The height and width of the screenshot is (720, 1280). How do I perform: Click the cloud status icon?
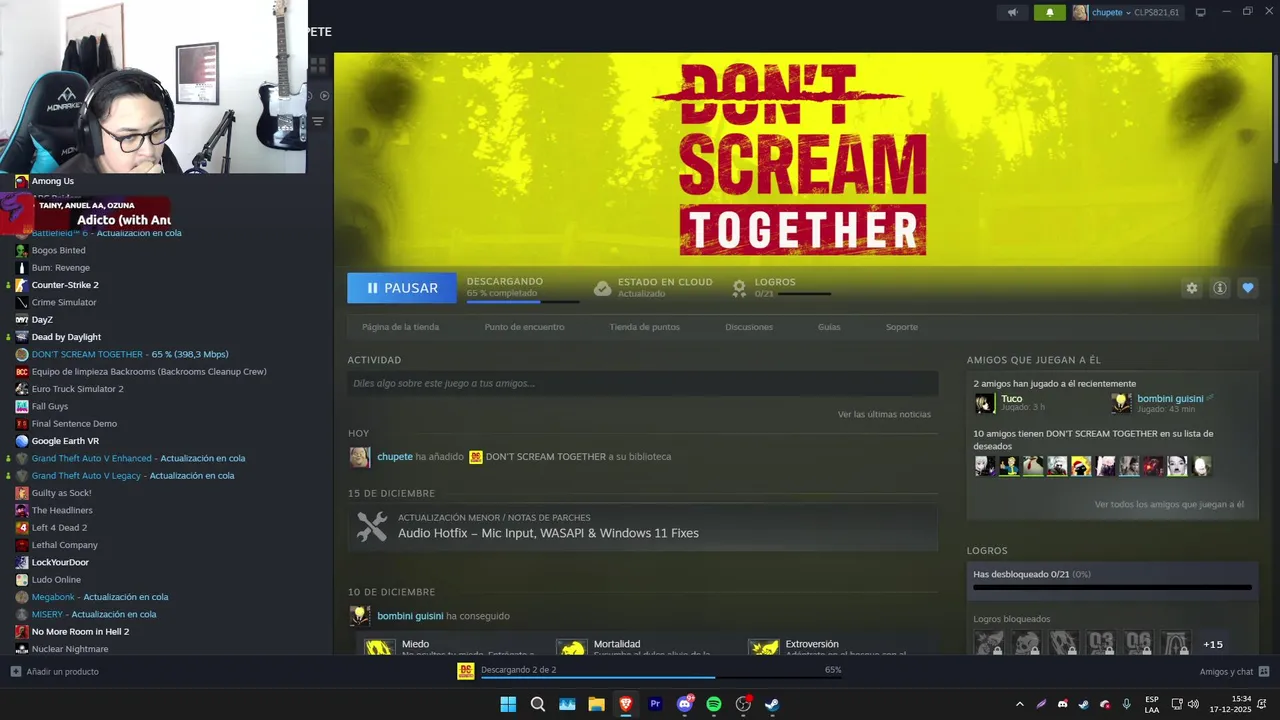pyautogui.click(x=602, y=288)
